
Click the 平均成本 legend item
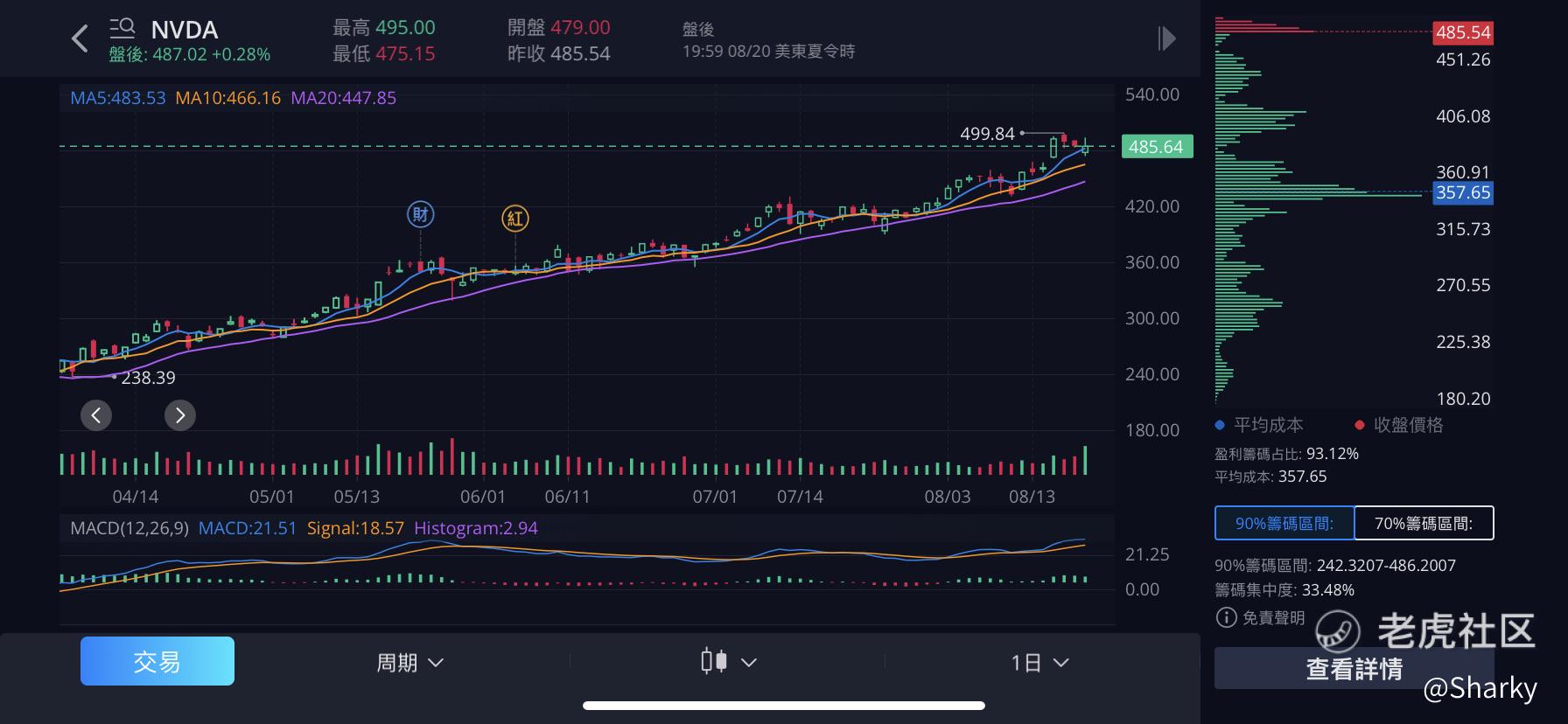point(1259,425)
